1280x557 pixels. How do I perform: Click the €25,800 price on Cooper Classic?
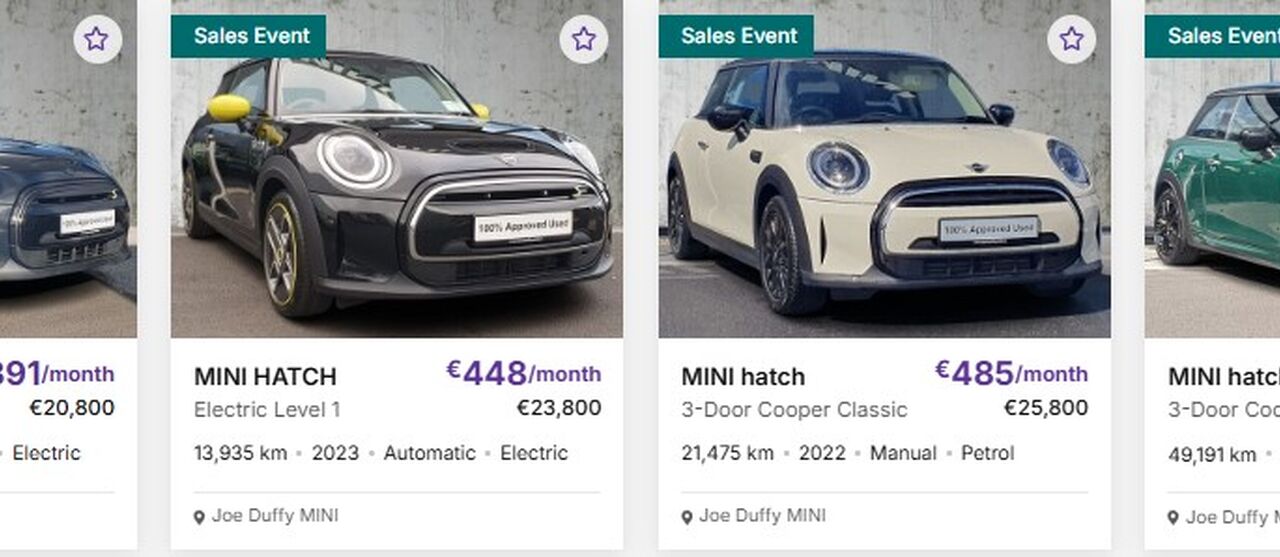coord(1046,408)
